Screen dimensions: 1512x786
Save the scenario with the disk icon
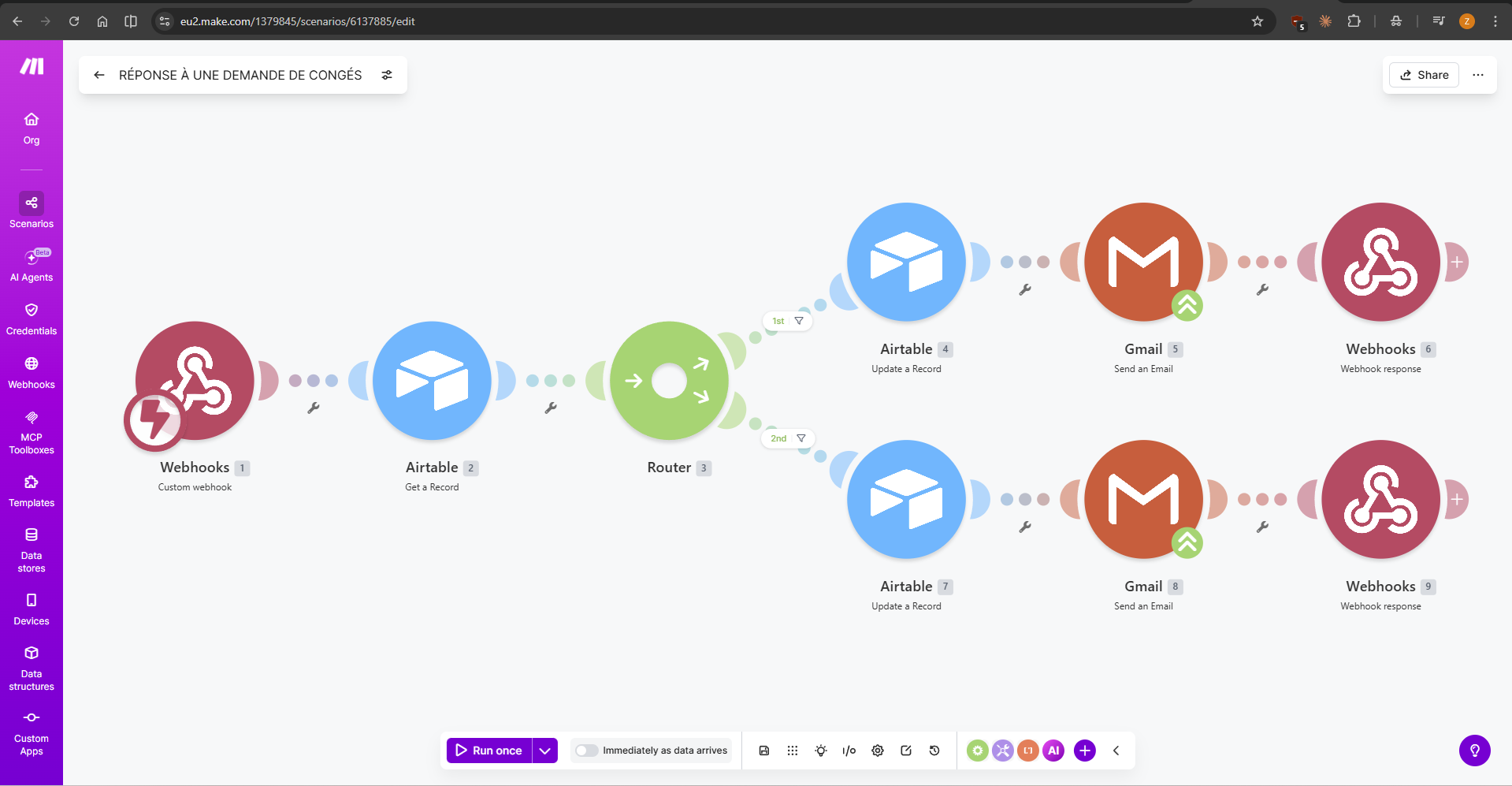point(764,751)
